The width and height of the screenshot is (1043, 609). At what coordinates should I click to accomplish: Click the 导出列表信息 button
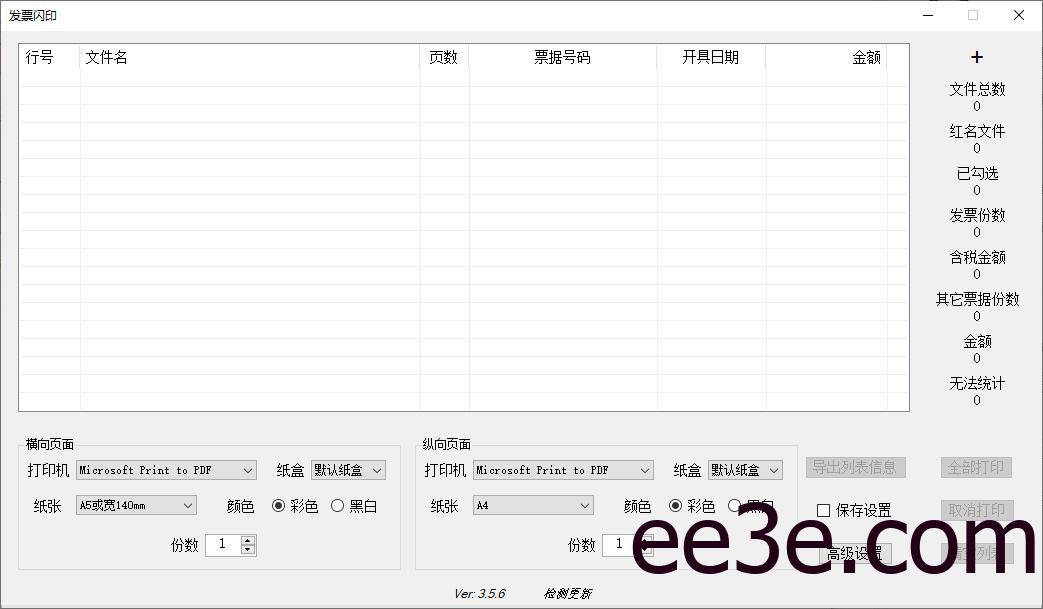click(855, 467)
